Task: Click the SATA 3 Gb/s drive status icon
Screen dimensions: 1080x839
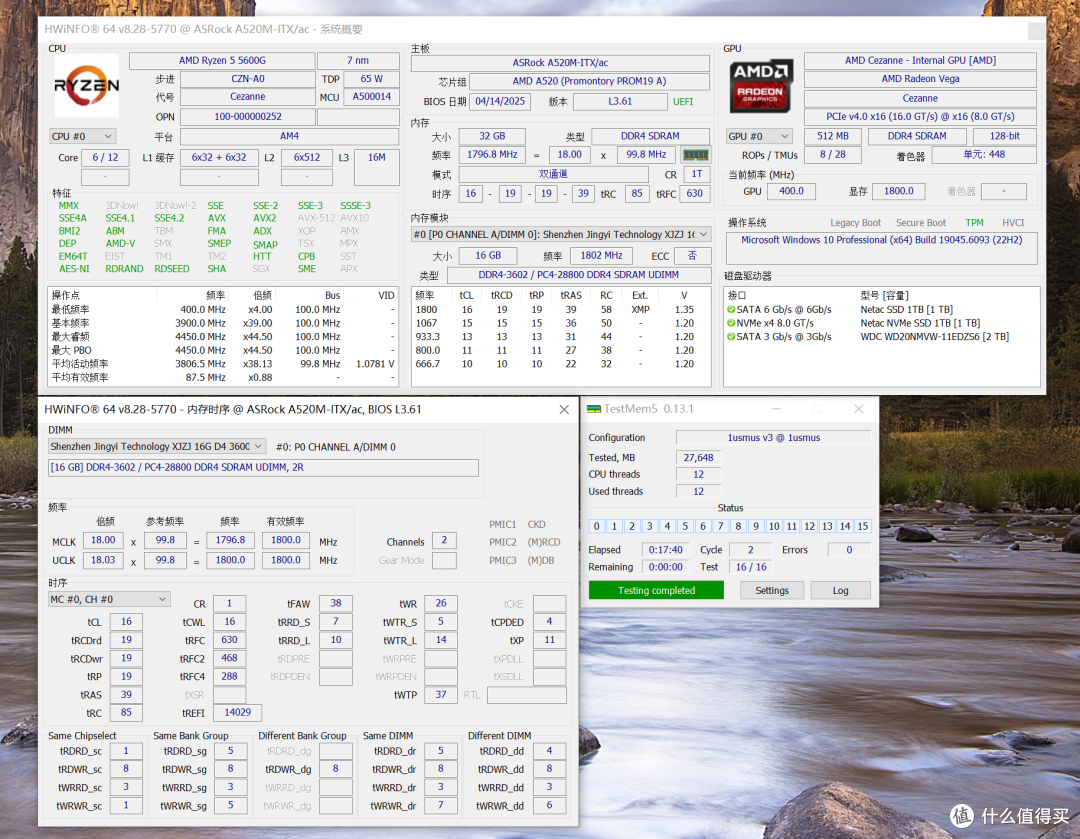Action: [x=731, y=337]
